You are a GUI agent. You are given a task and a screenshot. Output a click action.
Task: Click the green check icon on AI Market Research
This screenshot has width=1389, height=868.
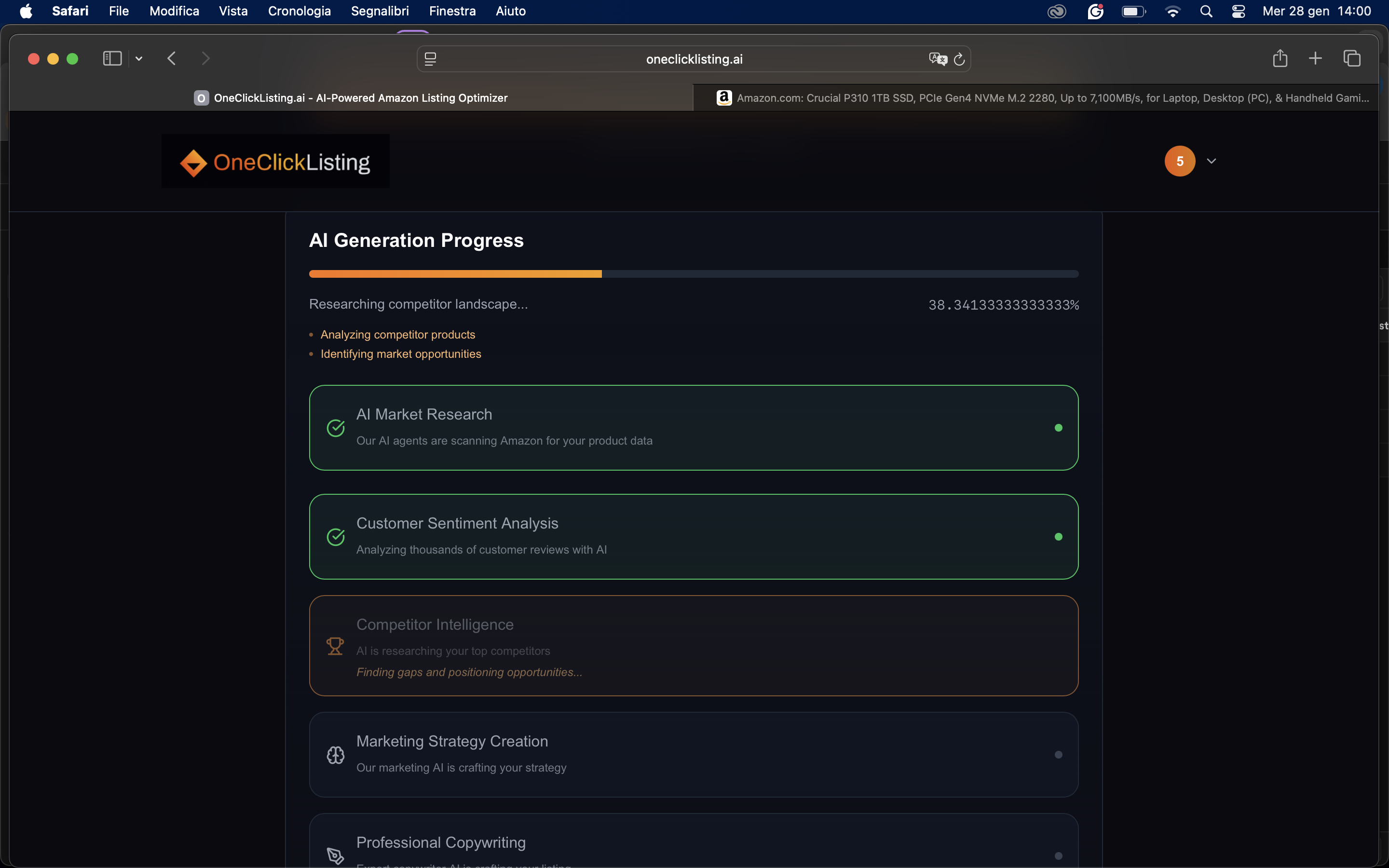[x=336, y=427]
